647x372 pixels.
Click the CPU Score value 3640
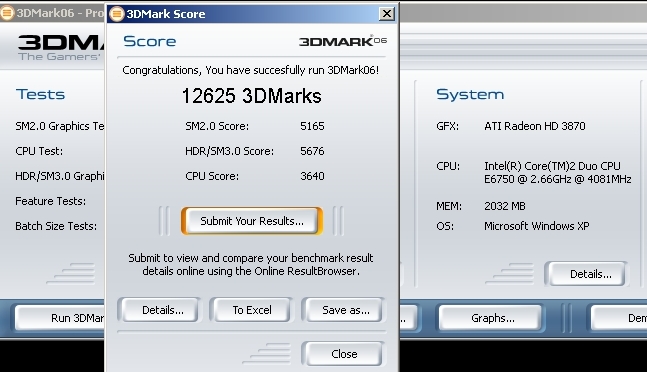312,176
